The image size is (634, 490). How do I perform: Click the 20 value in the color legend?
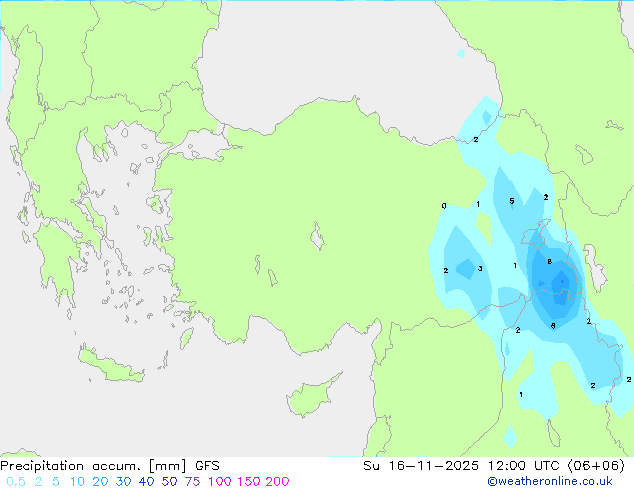click(x=100, y=482)
